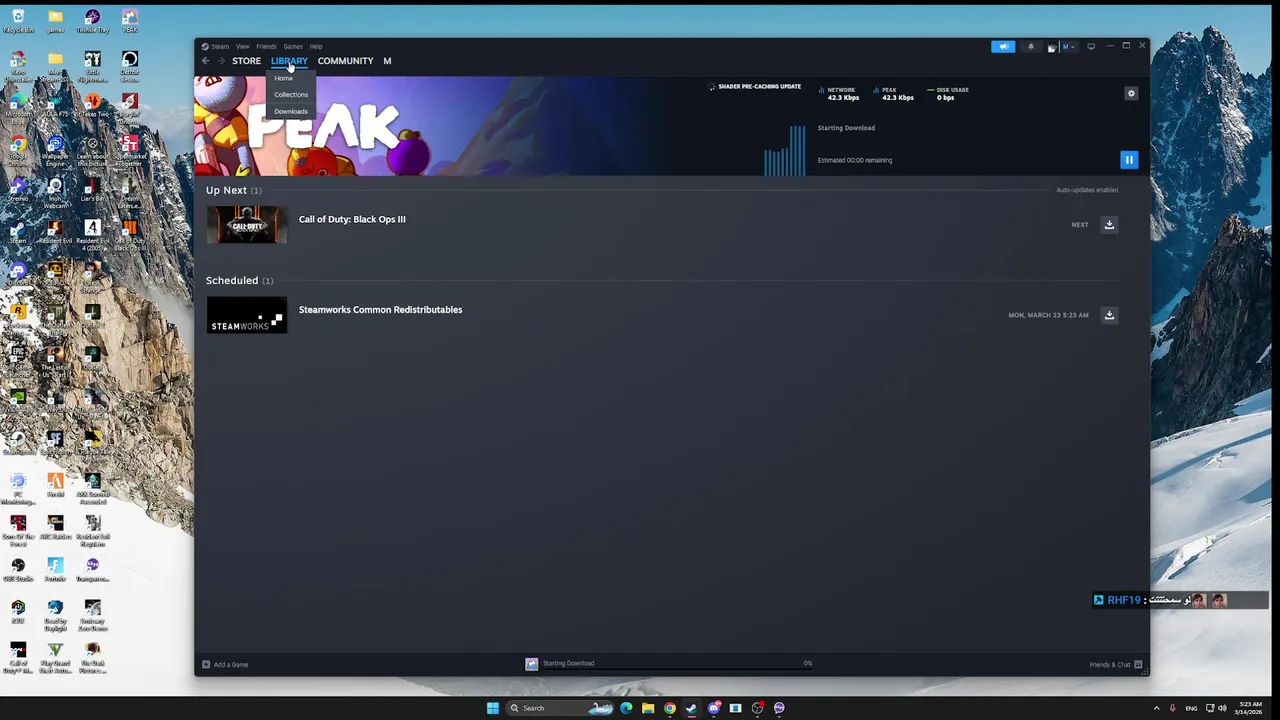The height and width of the screenshot is (720, 1280).
Task: Open Stremio desktop shortcut
Action: click(18, 190)
